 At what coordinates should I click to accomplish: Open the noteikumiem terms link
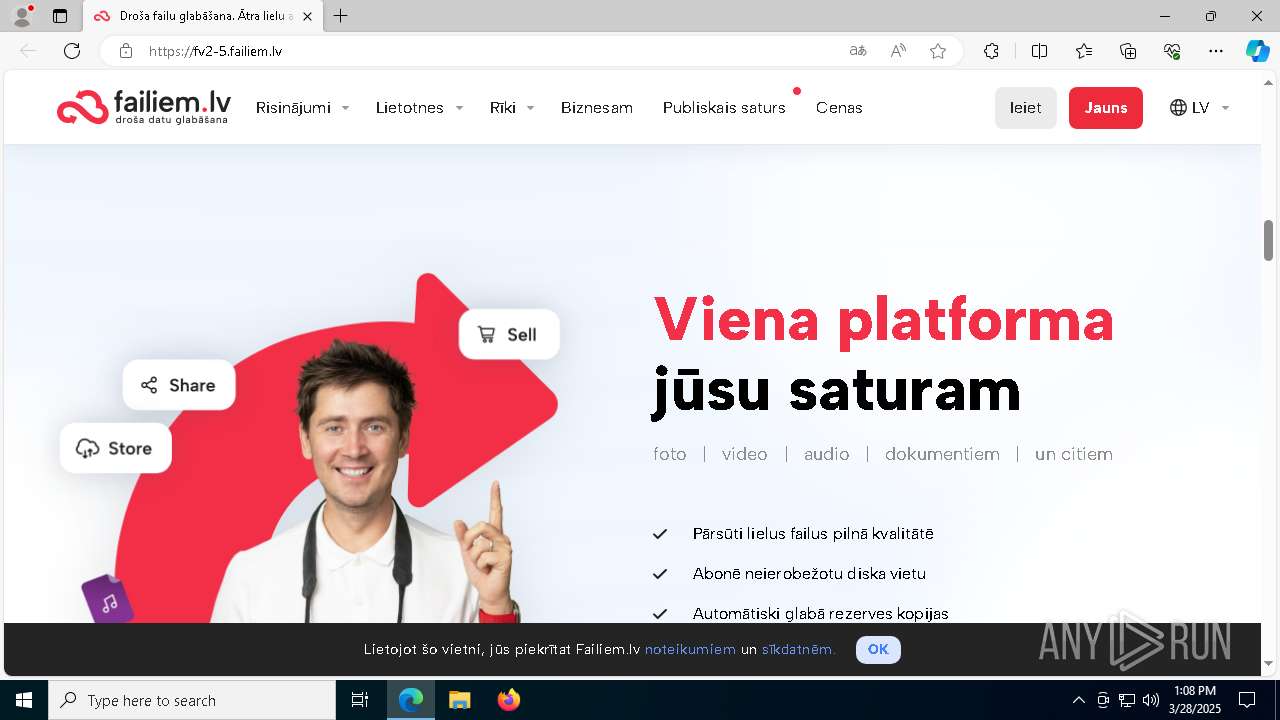click(690, 649)
